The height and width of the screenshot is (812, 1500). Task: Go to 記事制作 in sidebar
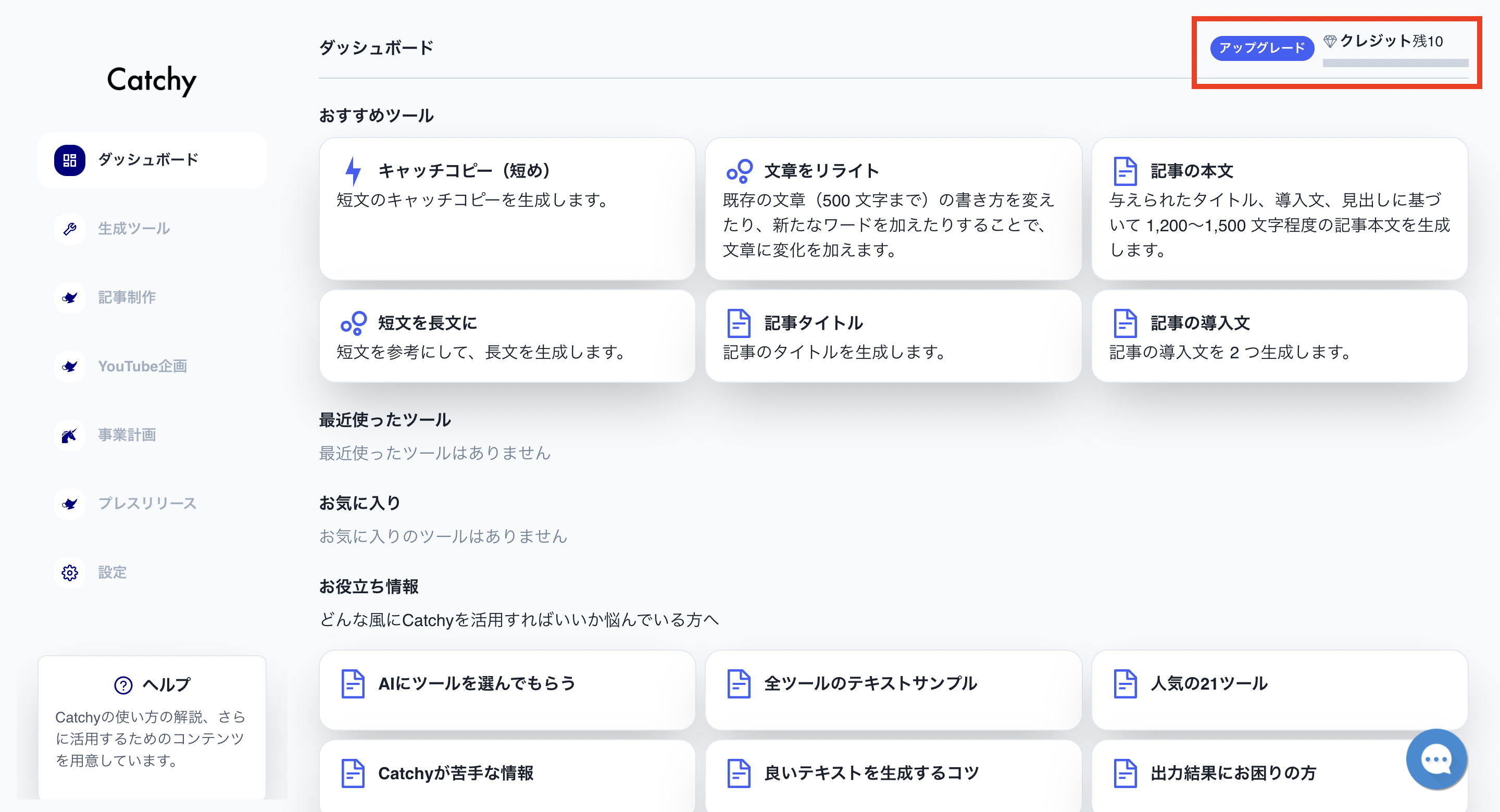pyautogui.click(x=152, y=297)
